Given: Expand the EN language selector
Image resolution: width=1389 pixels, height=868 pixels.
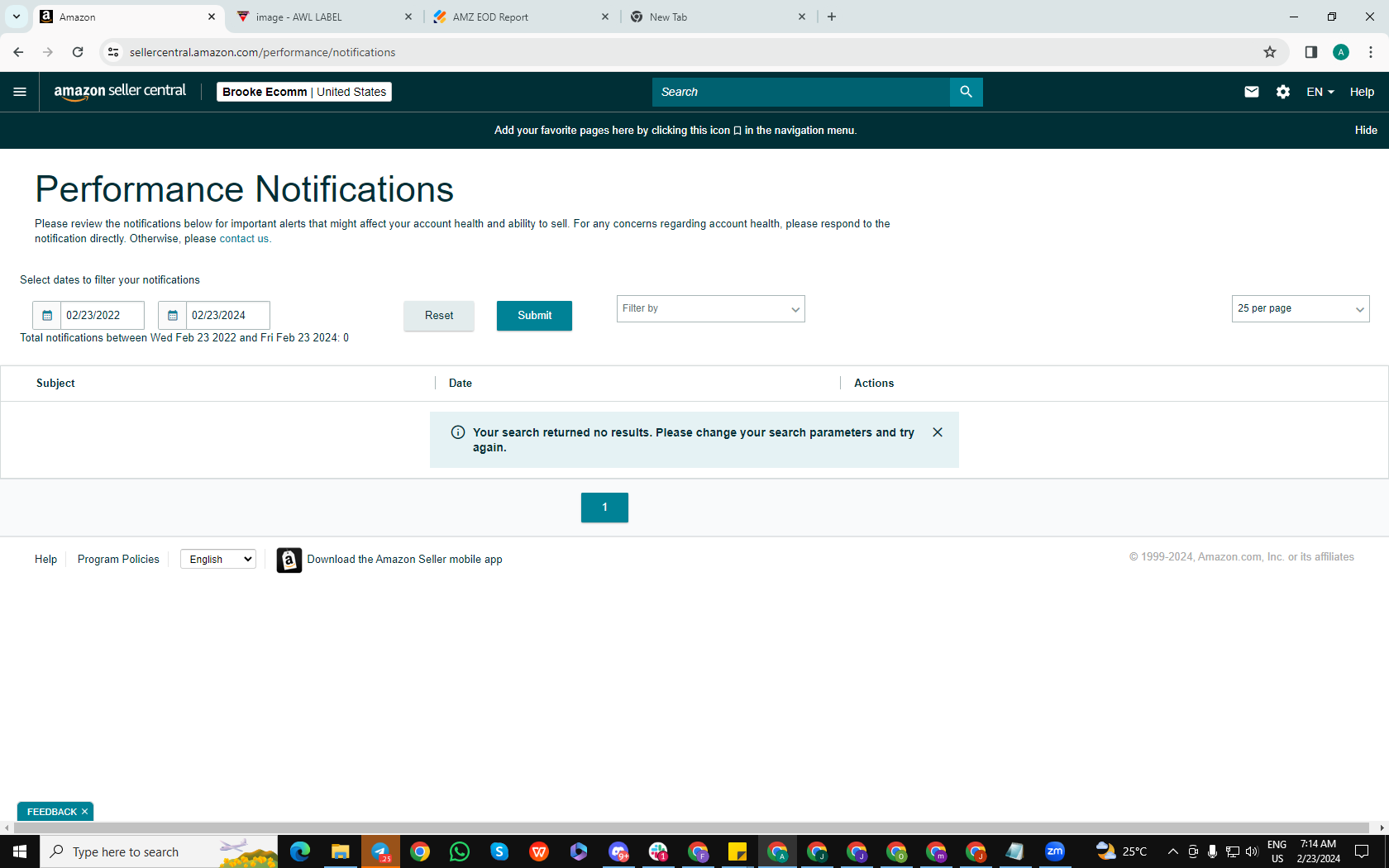Looking at the screenshot, I should [1320, 92].
